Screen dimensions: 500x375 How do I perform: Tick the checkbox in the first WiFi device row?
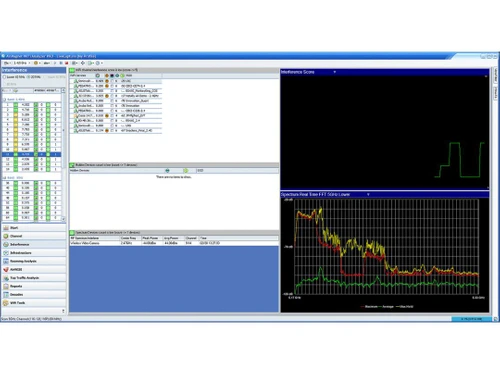coord(112,81)
